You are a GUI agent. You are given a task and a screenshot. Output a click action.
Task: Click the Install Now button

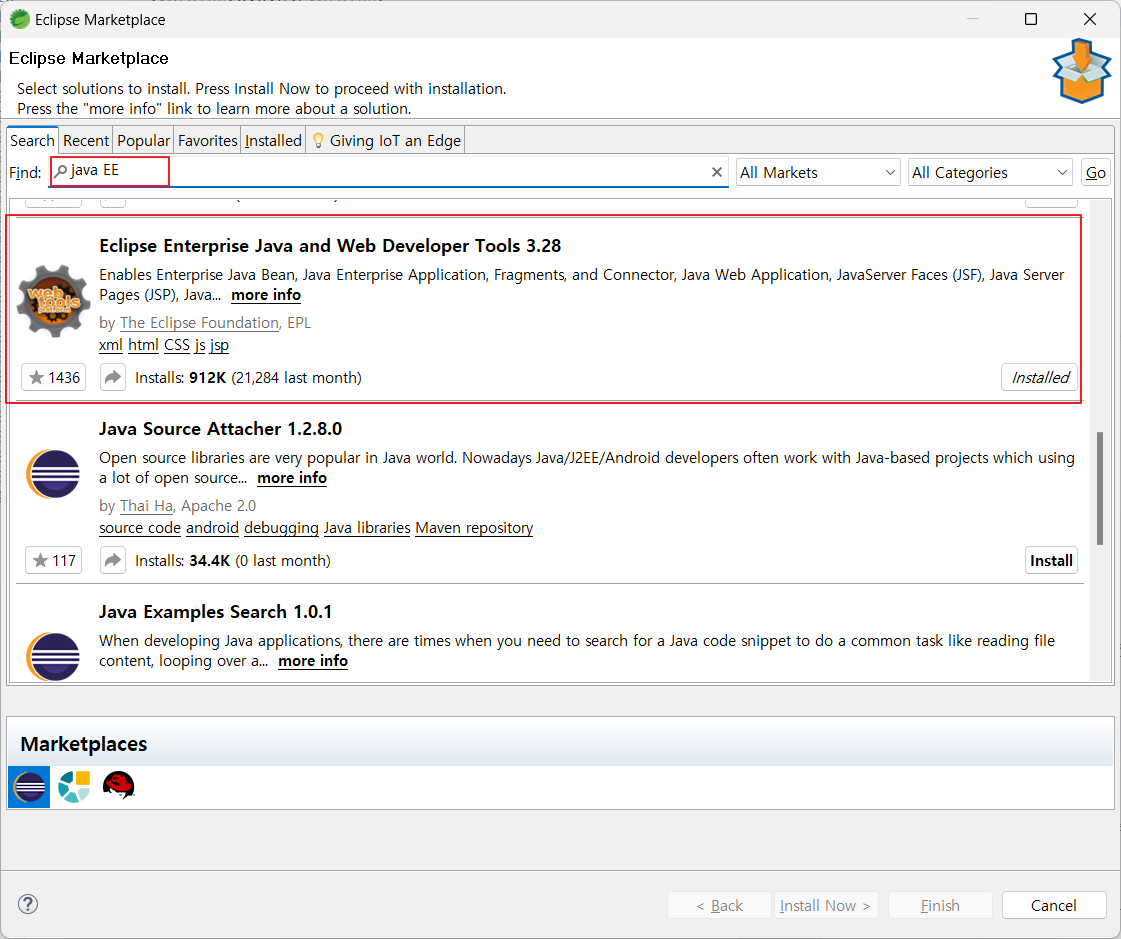826,905
